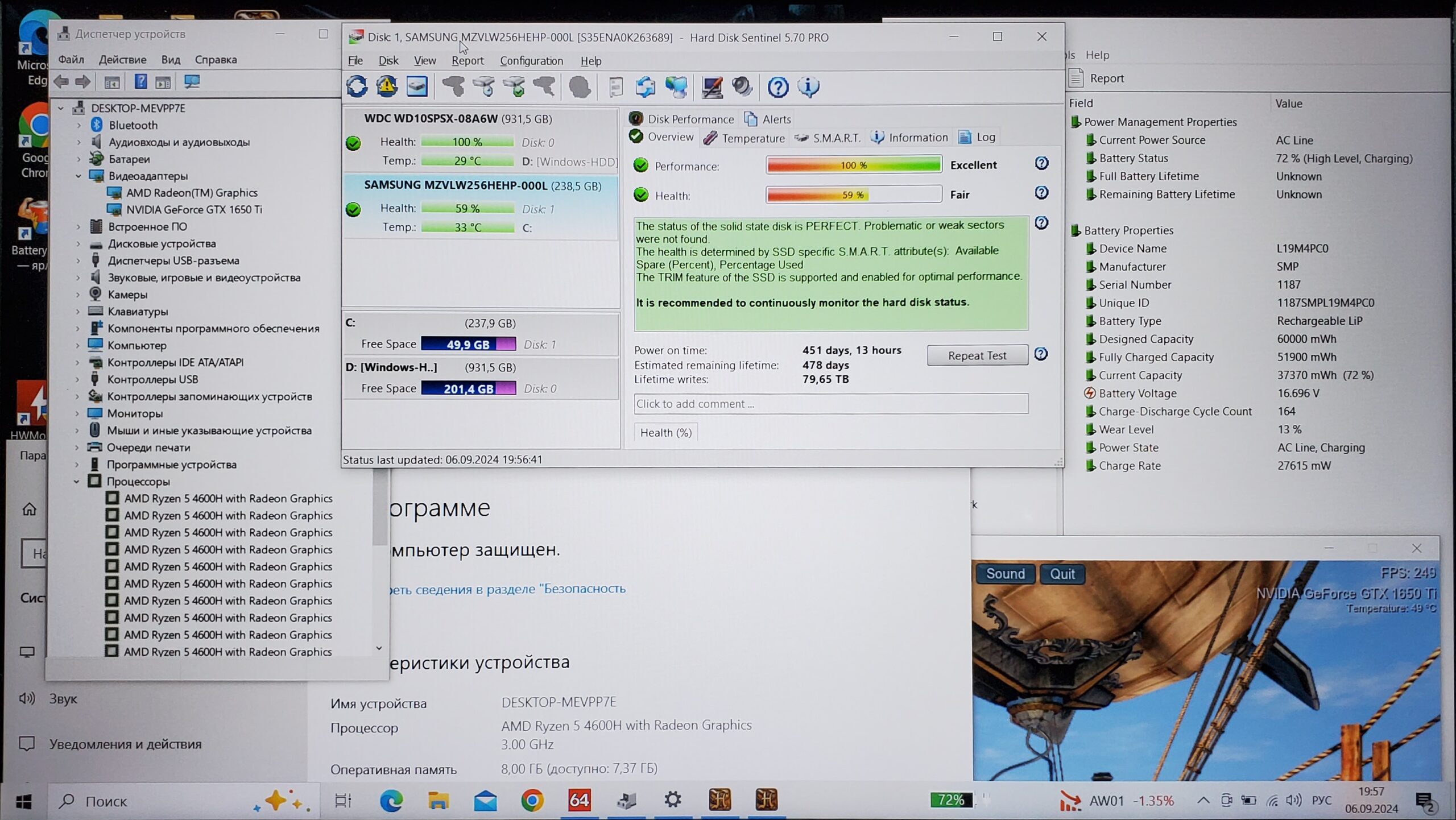Click the computer configuration toolbar icon
Viewport: 1456px width, 820px height.
point(712,87)
